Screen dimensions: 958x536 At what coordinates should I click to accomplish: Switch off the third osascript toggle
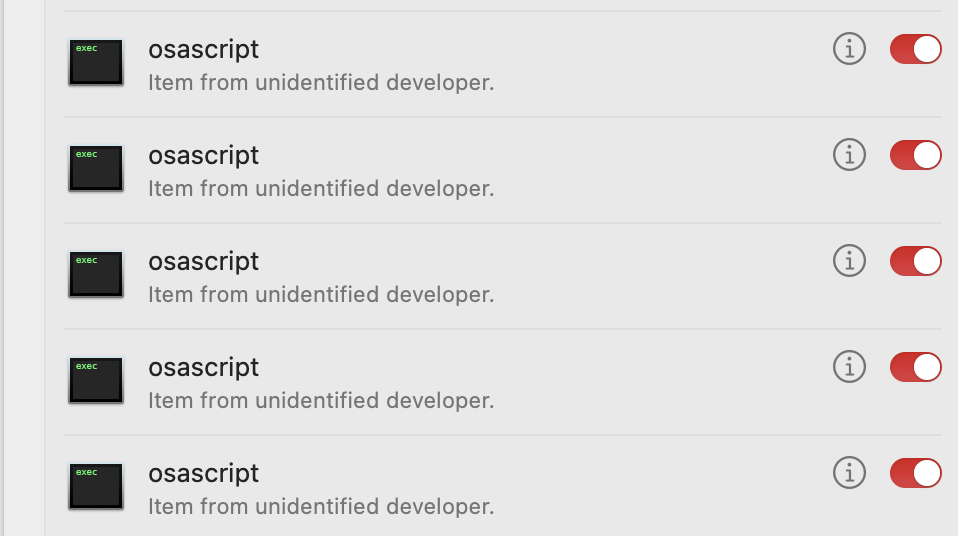click(915, 261)
